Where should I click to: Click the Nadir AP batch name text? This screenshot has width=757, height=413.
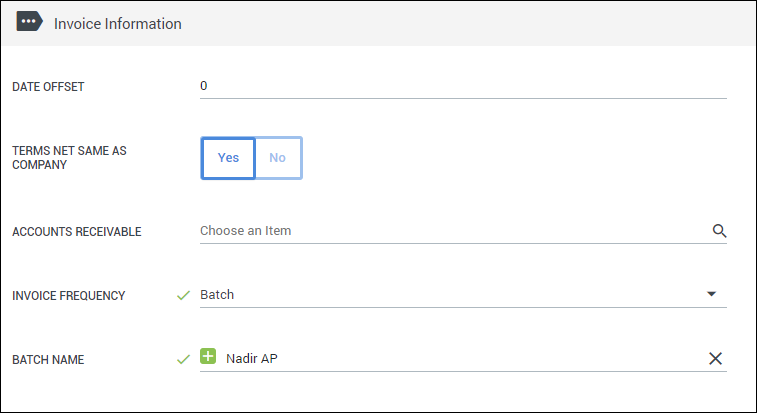click(x=252, y=358)
